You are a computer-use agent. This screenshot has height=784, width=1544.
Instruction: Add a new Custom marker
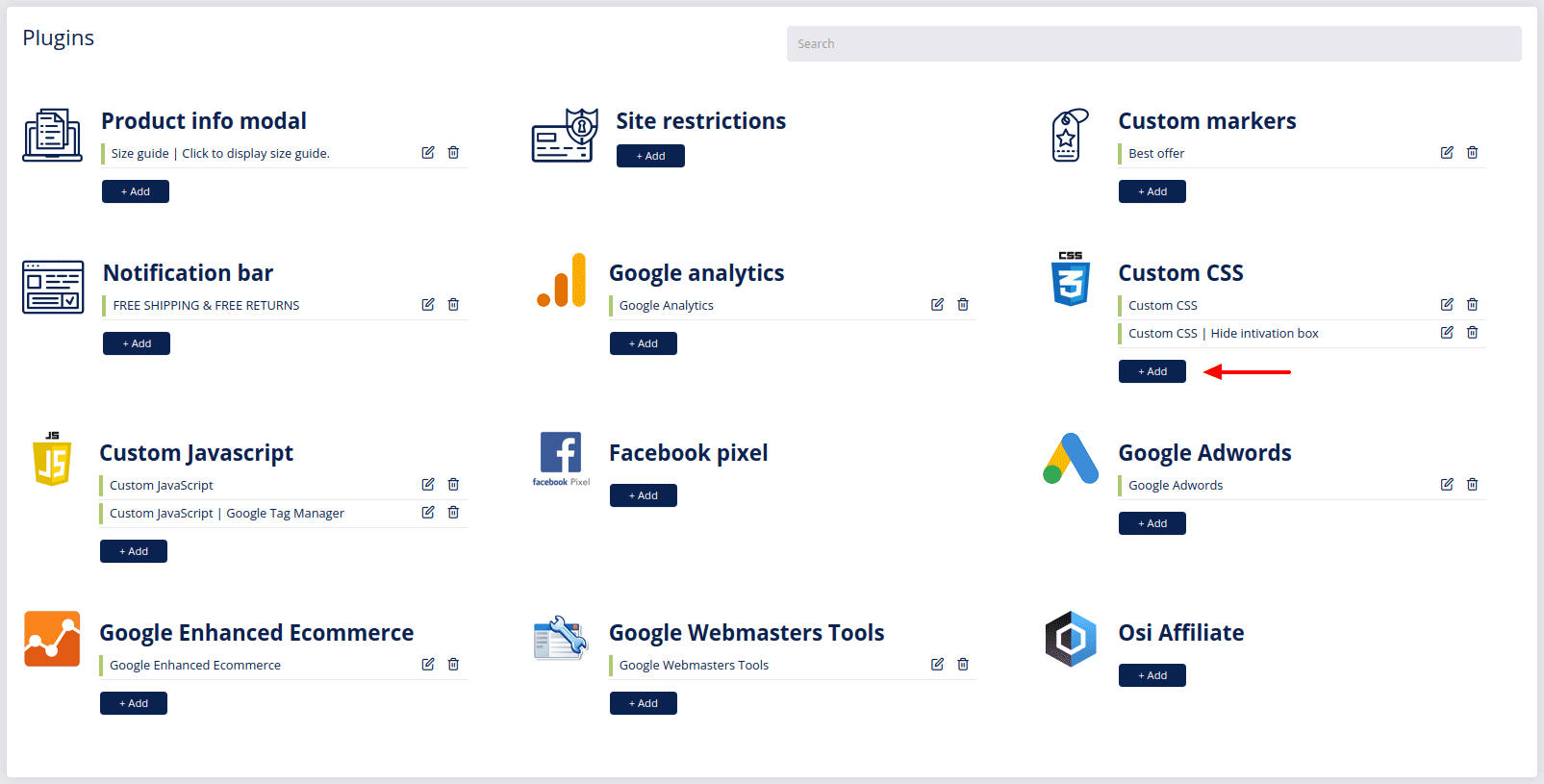point(1152,191)
